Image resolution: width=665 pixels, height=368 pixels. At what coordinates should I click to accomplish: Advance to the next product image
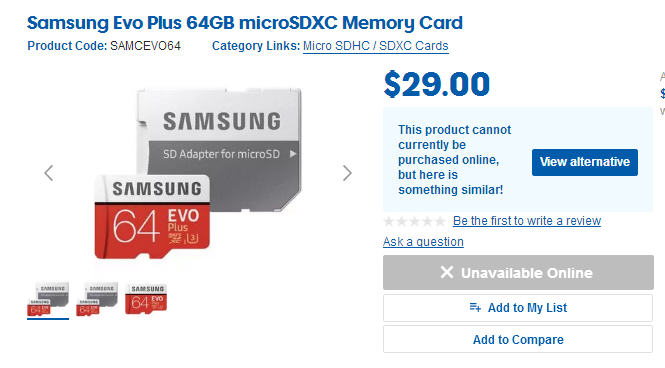point(347,173)
